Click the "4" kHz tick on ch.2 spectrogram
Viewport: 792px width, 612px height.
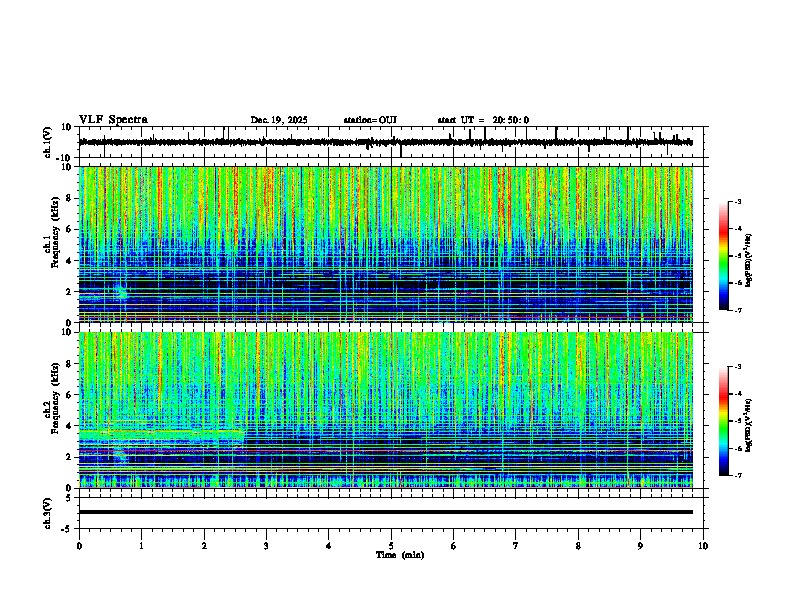(70, 426)
